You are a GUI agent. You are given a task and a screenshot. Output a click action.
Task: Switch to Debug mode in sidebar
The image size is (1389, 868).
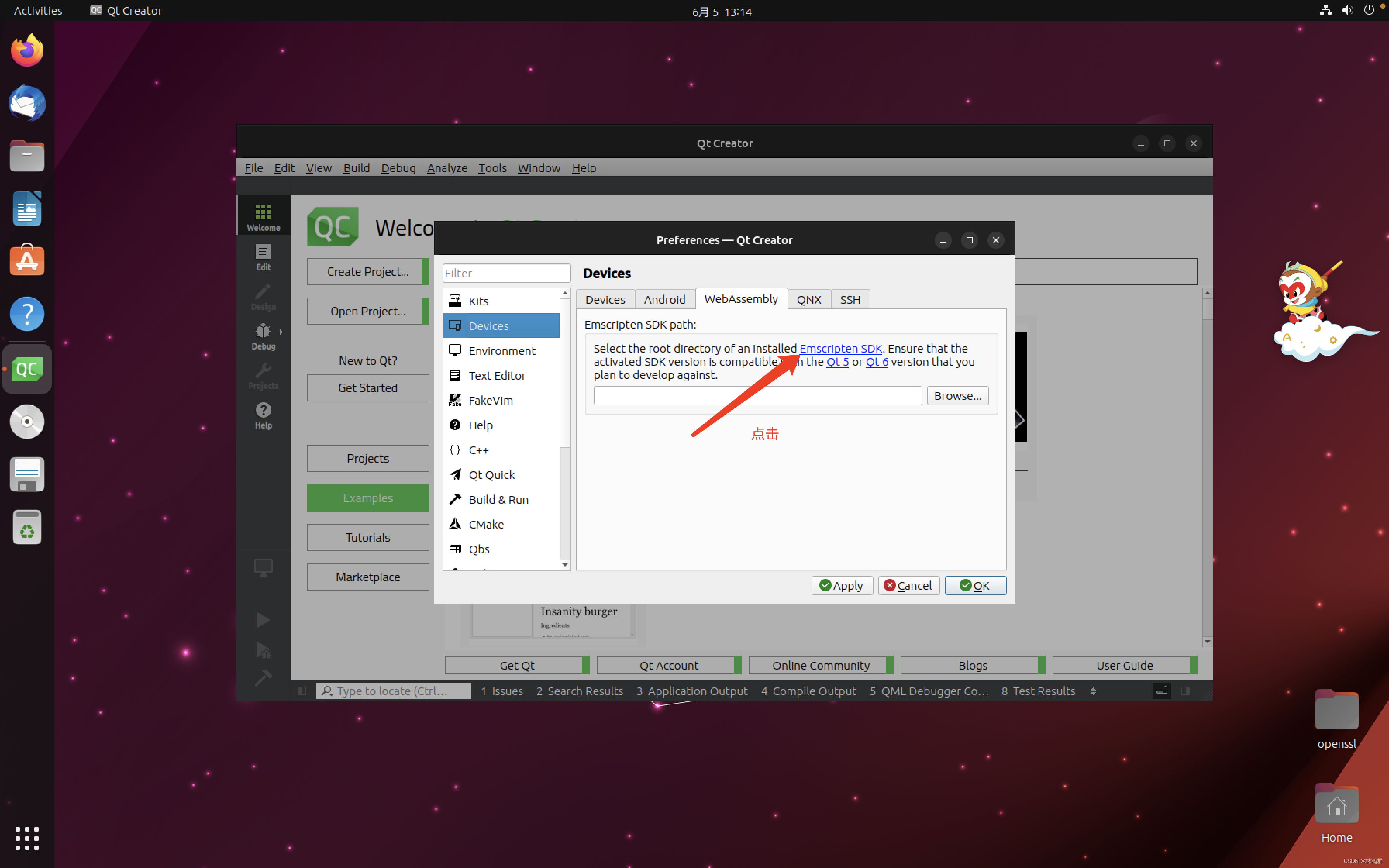pyautogui.click(x=263, y=336)
